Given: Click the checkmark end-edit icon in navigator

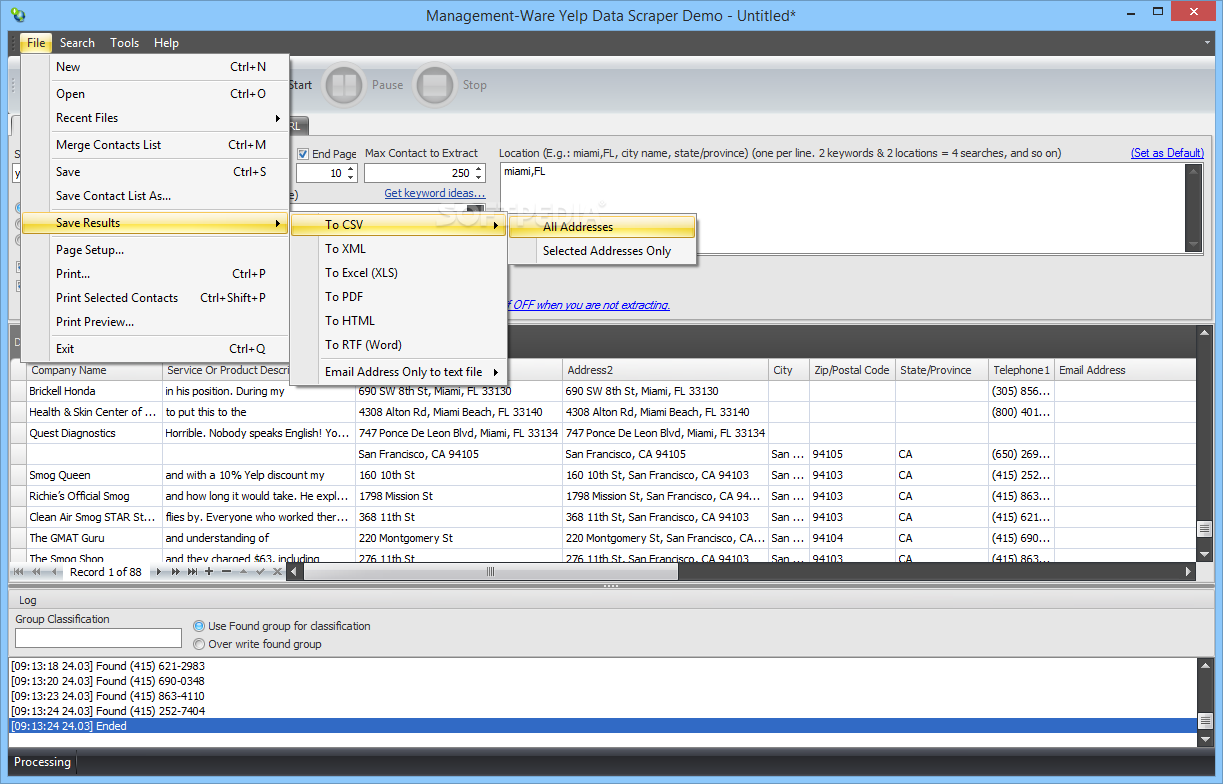Looking at the screenshot, I should click(259, 572).
